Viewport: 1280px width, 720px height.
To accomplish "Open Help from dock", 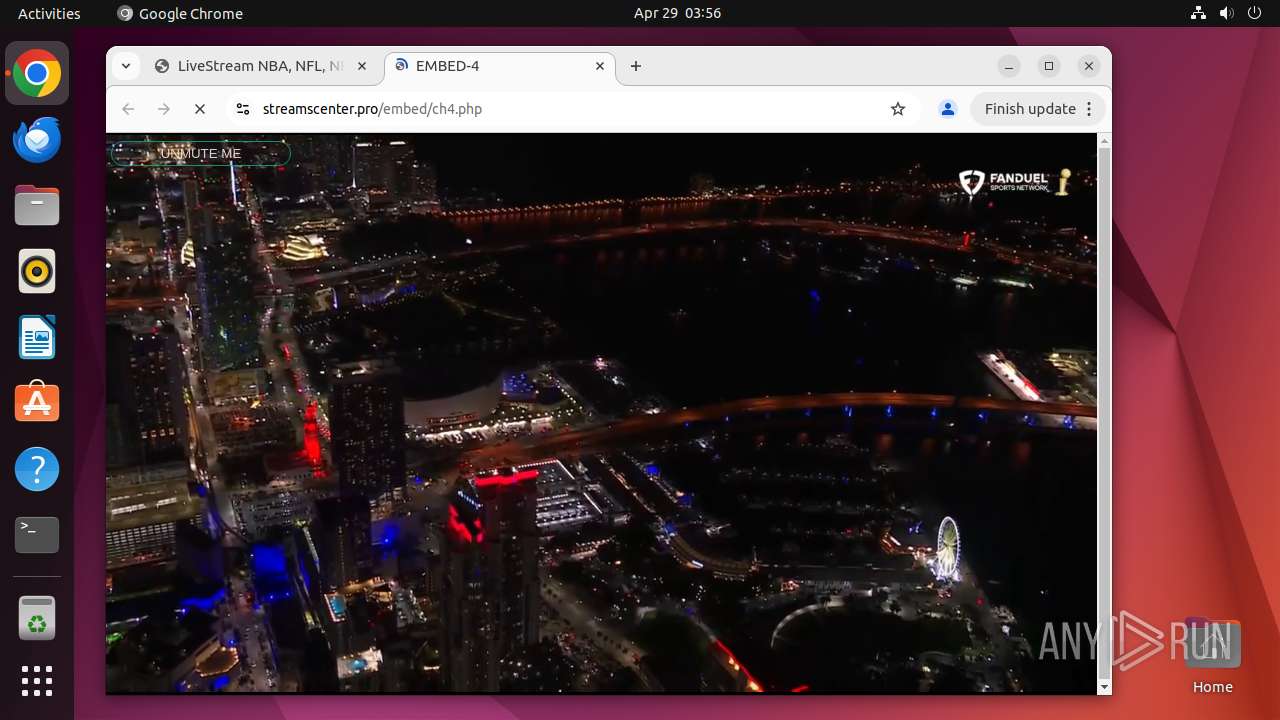I will click(x=37, y=470).
